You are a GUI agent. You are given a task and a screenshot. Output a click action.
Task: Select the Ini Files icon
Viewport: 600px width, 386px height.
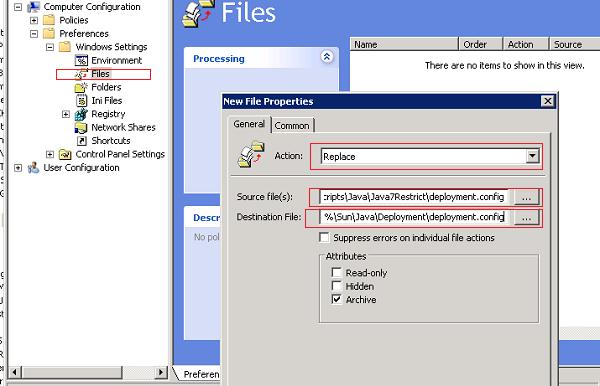(x=82, y=101)
